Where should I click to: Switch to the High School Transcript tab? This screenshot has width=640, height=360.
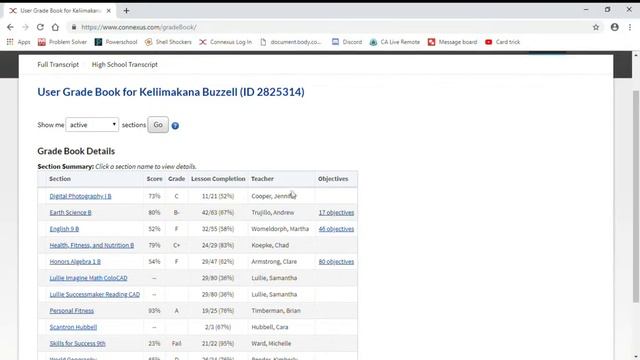(x=124, y=64)
